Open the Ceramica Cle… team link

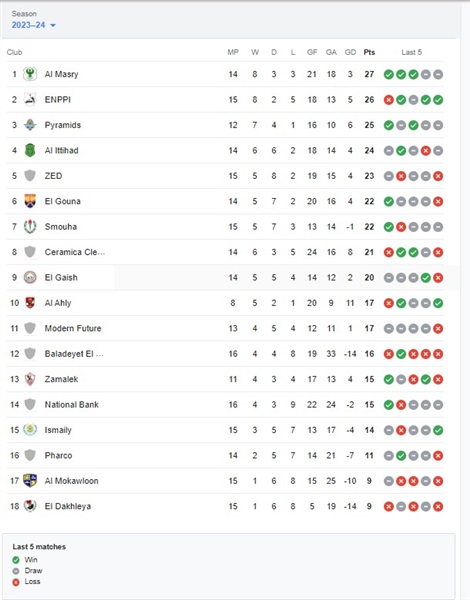pos(75,252)
